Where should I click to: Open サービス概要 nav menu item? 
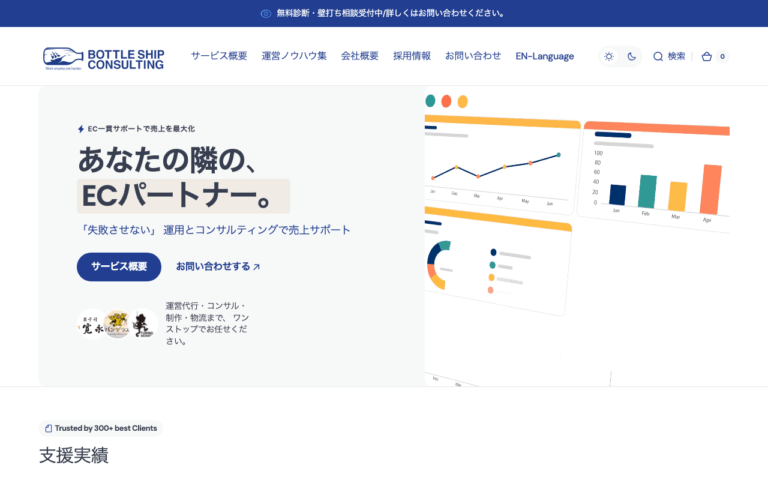pyautogui.click(x=219, y=56)
